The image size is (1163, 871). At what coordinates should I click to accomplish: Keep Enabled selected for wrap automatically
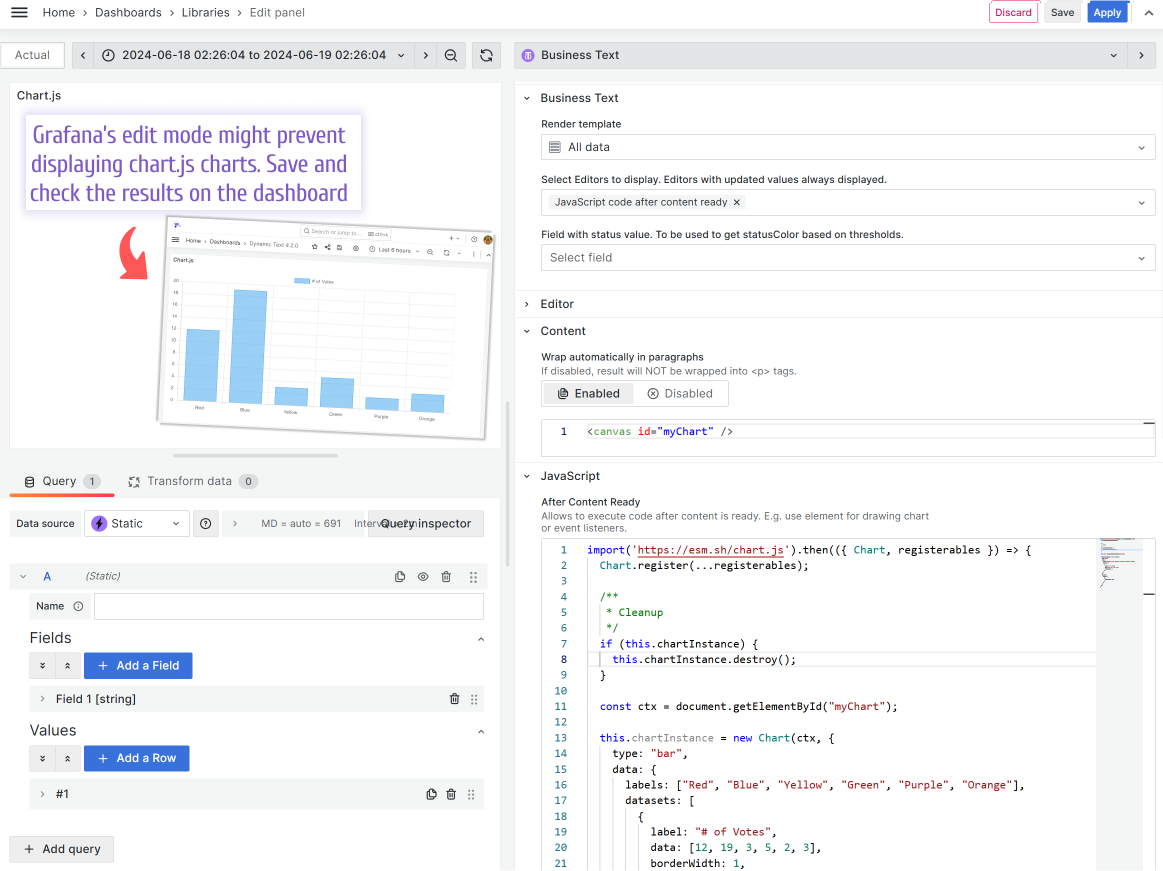pos(588,393)
